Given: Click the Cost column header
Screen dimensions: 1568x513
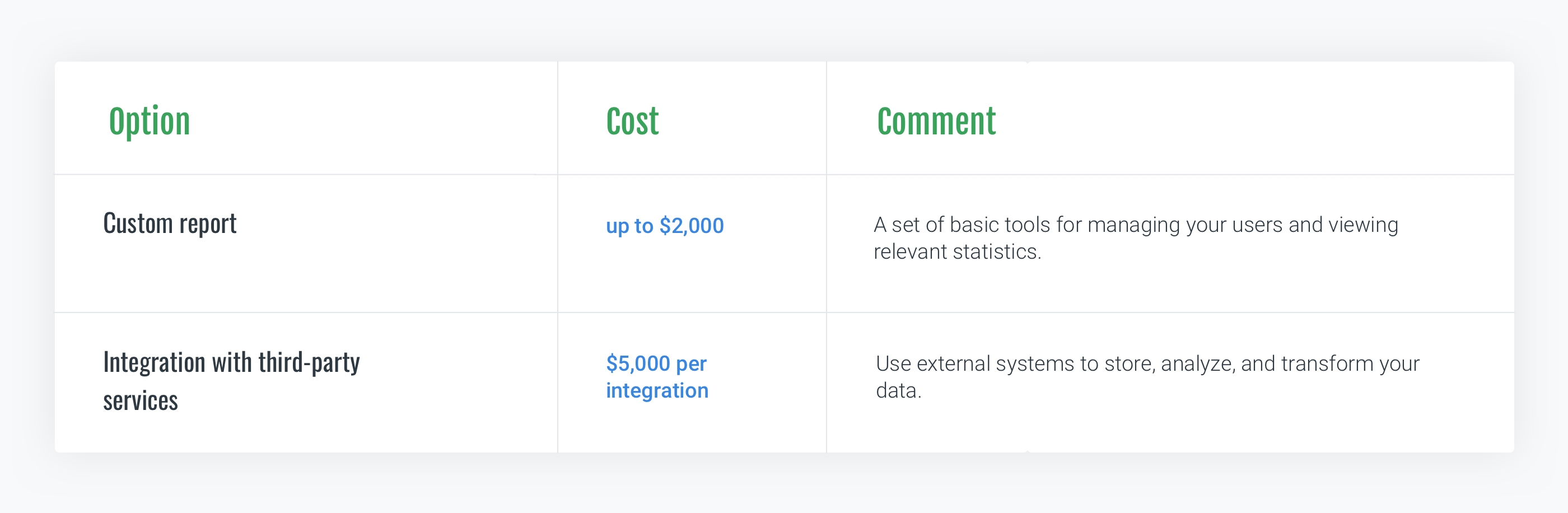Looking at the screenshot, I should coord(632,121).
